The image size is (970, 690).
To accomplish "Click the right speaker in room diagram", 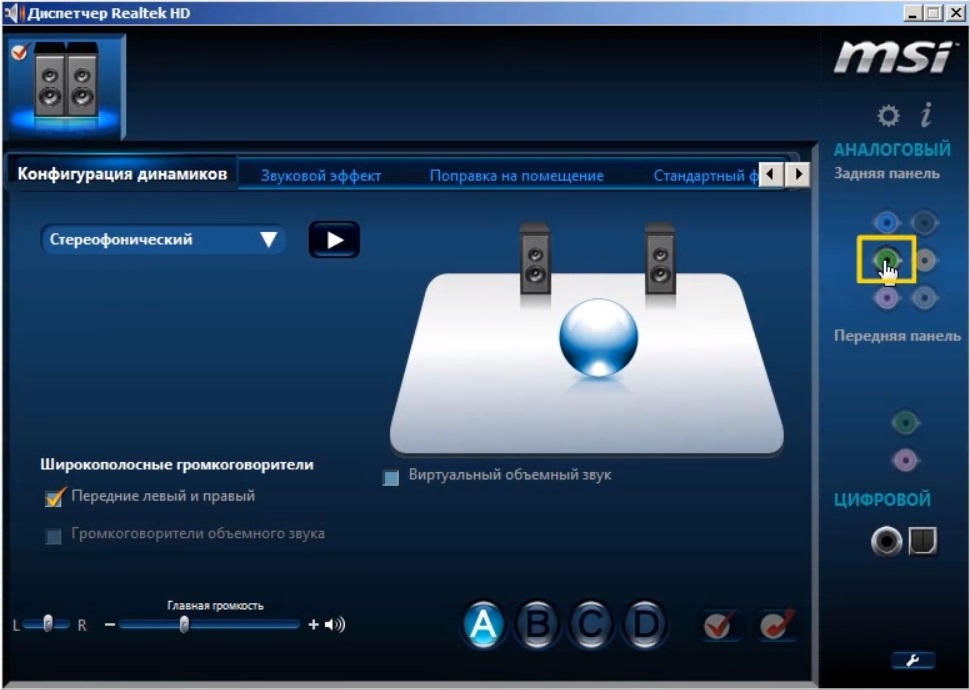I will (x=660, y=260).
